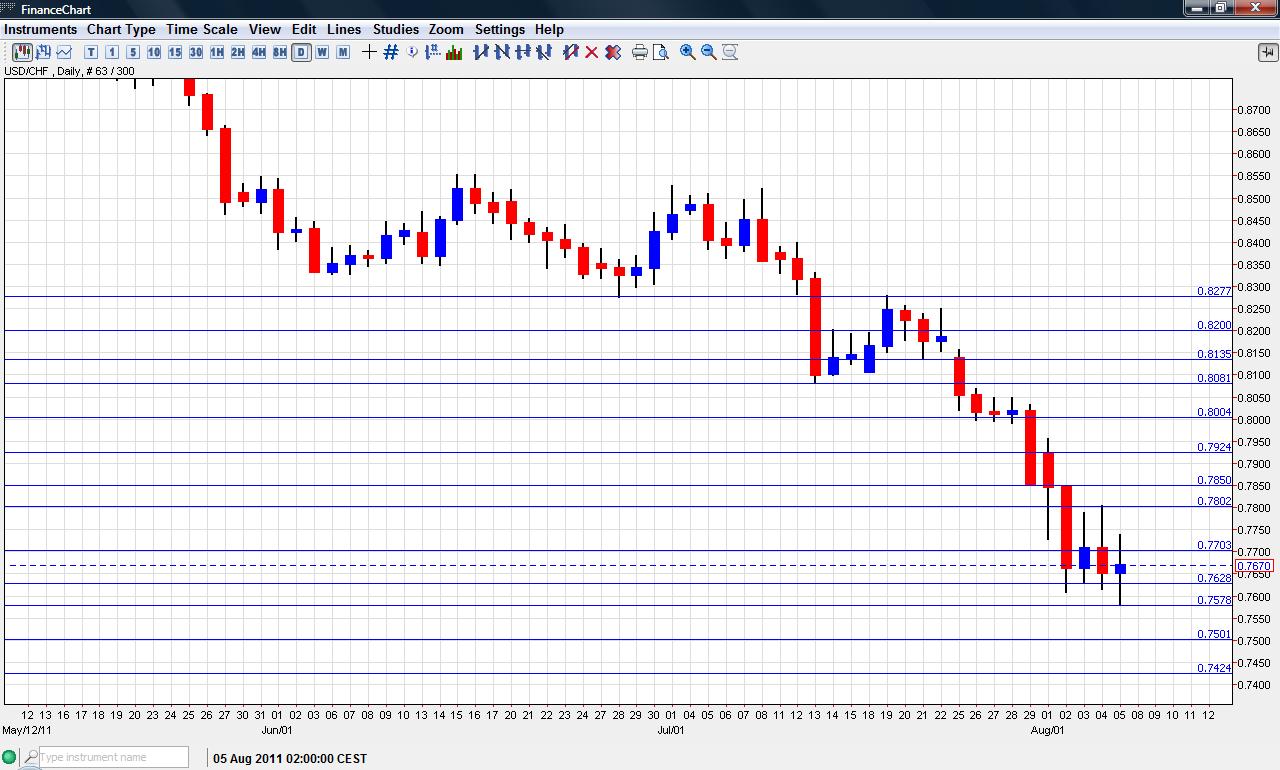Switch to the Weekly (W) timeframe

pyautogui.click(x=322, y=52)
